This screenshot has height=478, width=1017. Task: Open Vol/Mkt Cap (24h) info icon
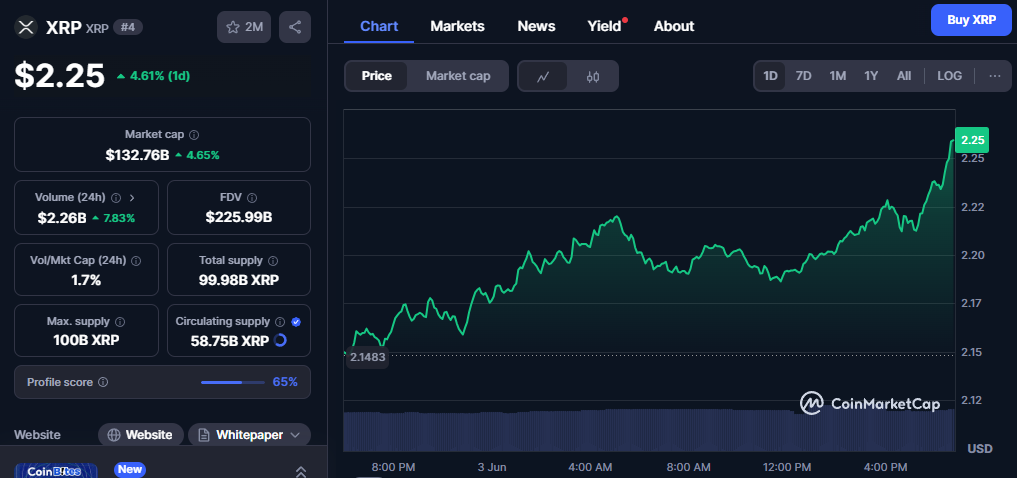(136, 261)
